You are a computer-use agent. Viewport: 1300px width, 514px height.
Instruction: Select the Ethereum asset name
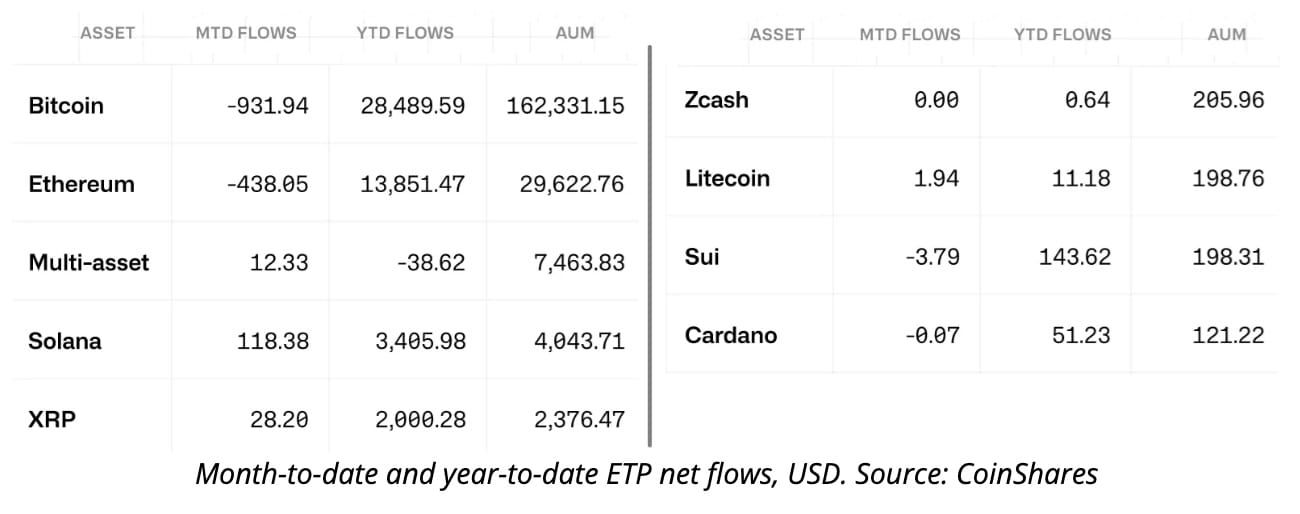coord(81,184)
